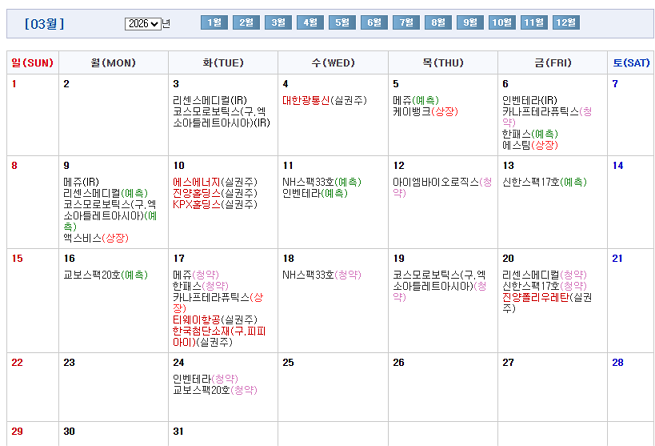This screenshot has width=655, height=446.
Task: Open 에스팀(상장) entry on March 6
Action: coord(530,145)
